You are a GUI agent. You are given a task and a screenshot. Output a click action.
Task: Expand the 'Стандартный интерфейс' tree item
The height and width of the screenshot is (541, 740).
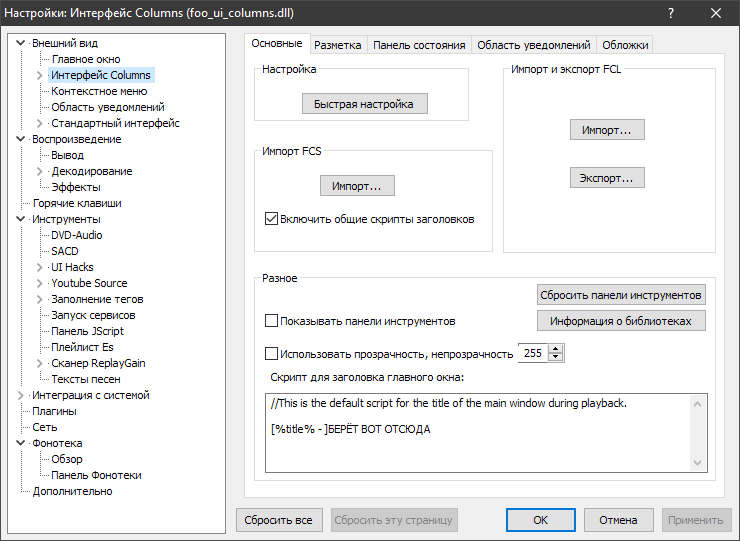pyautogui.click(x=40, y=123)
